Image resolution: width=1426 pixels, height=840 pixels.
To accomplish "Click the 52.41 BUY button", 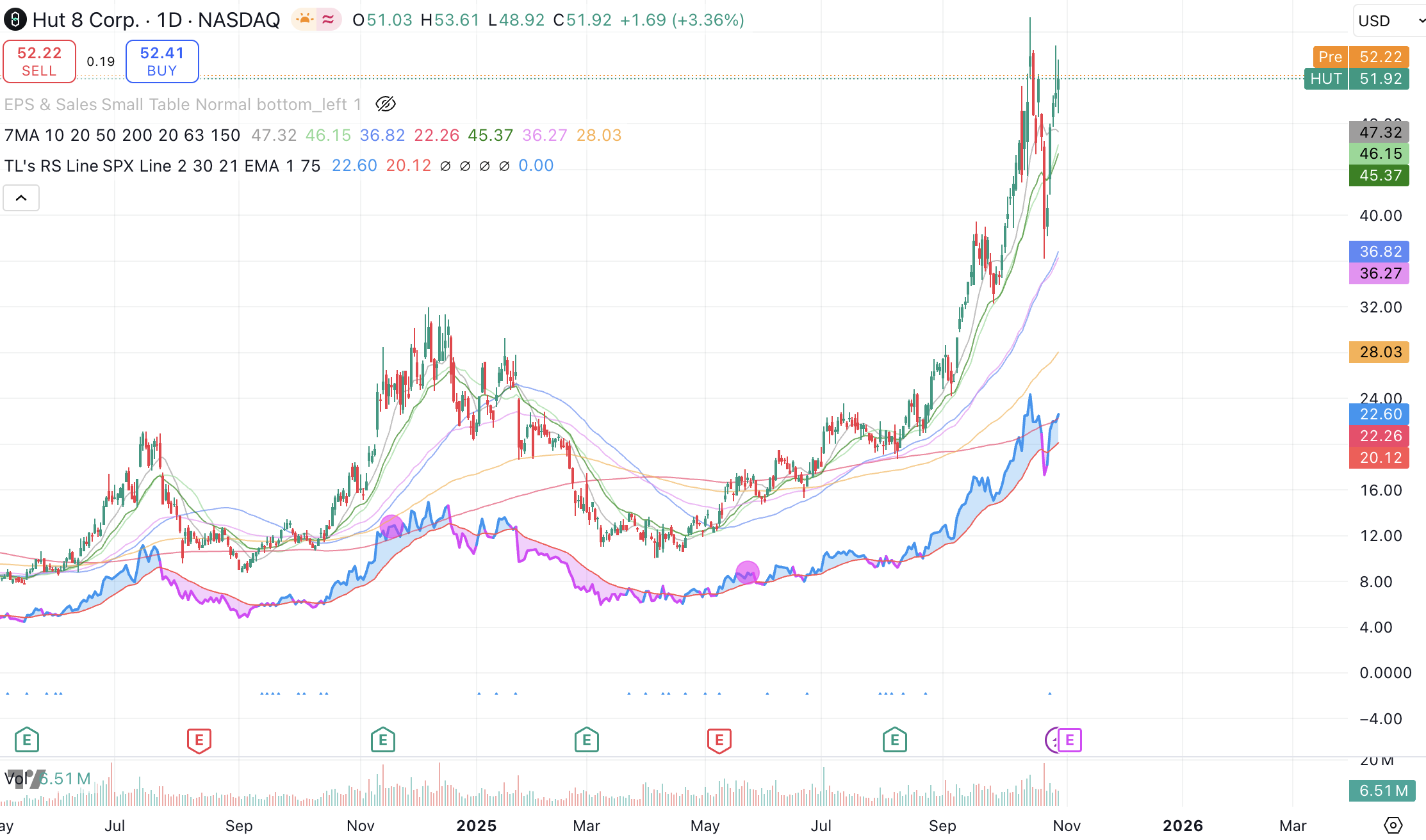I will click(x=162, y=61).
